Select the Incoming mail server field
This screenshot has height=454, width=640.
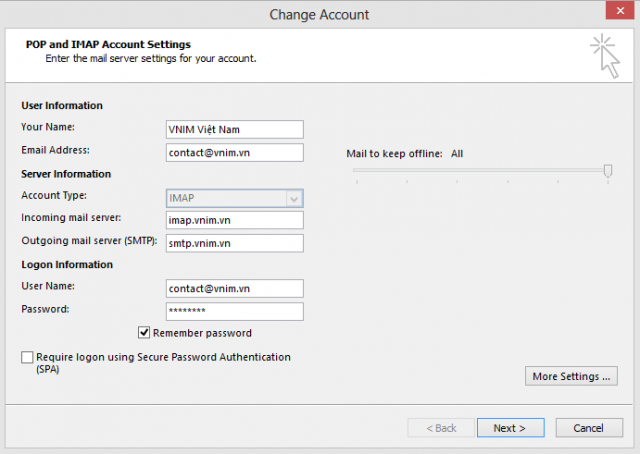pyautogui.click(x=235, y=220)
